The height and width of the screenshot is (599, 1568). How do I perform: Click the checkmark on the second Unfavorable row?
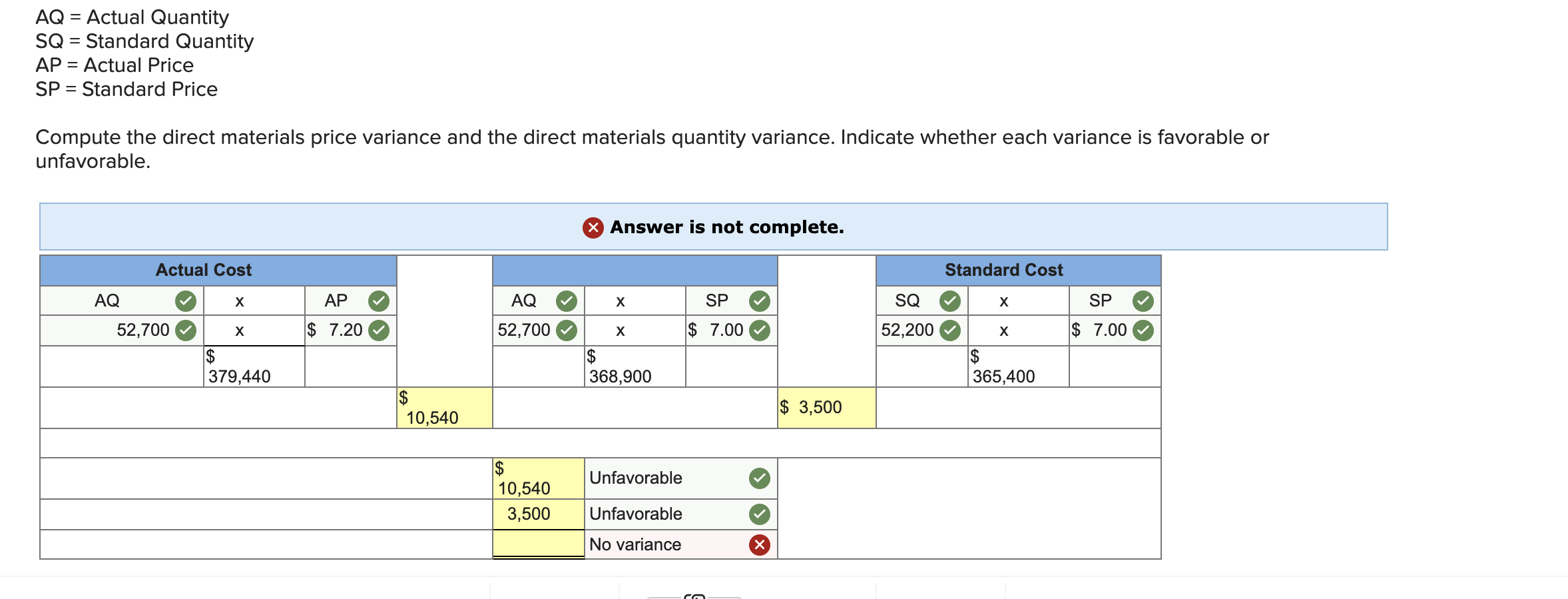click(x=760, y=514)
